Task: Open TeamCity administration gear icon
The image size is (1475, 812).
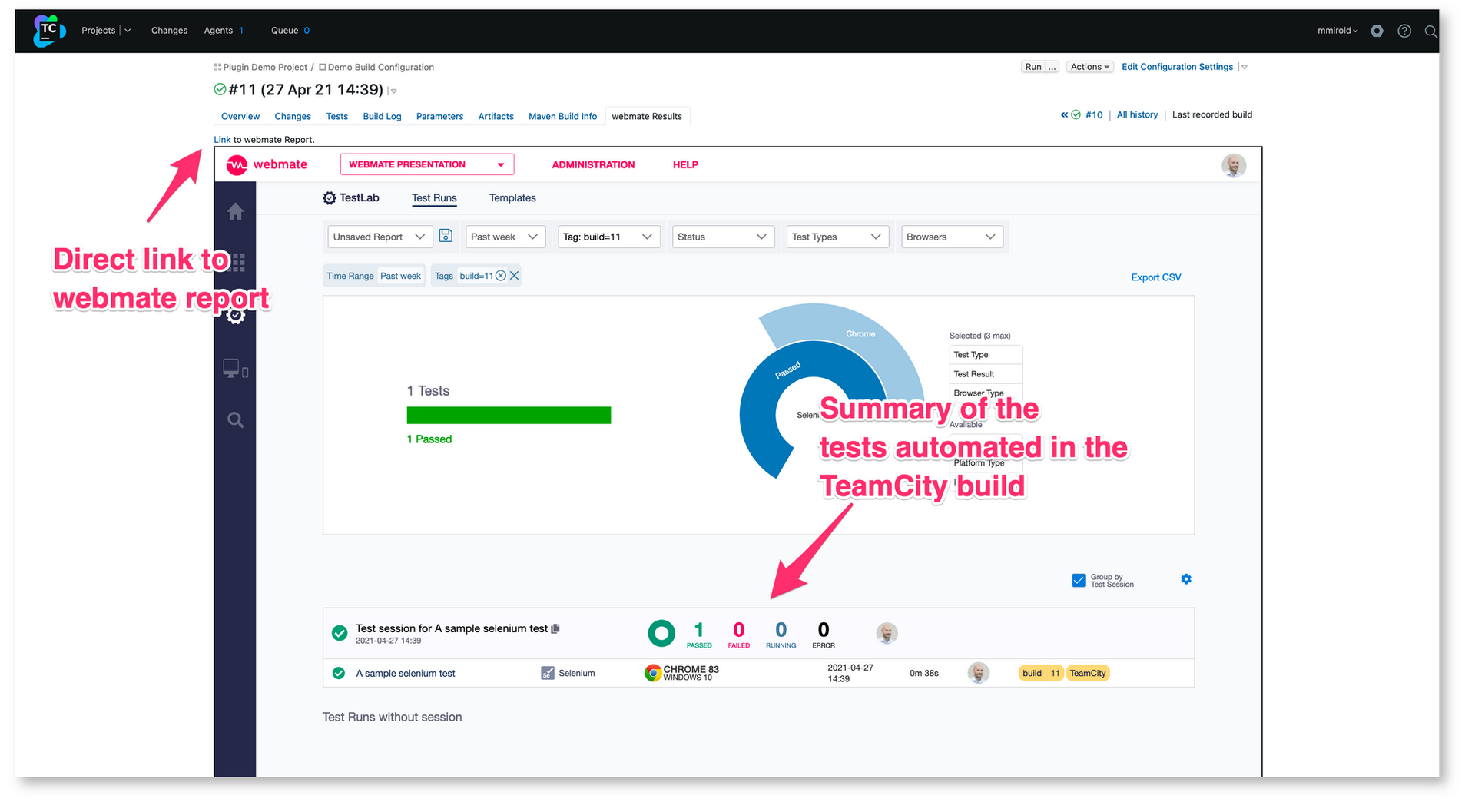Action: click(1377, 31)
